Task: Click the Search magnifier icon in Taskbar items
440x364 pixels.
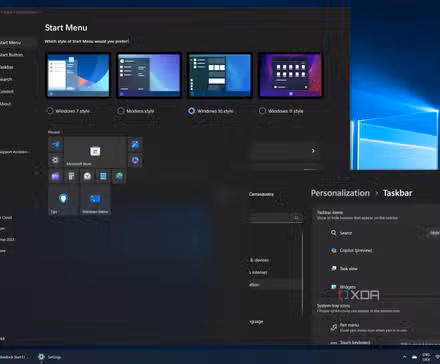Action: (333, 233)
